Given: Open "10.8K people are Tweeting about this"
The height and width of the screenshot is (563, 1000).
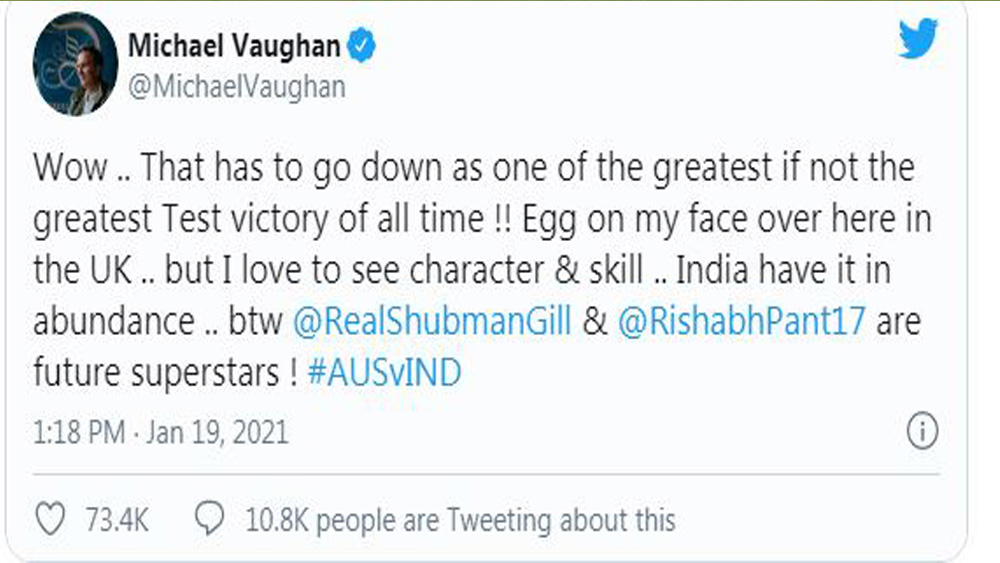Looking at the screenshot, I should click(460, 520).
